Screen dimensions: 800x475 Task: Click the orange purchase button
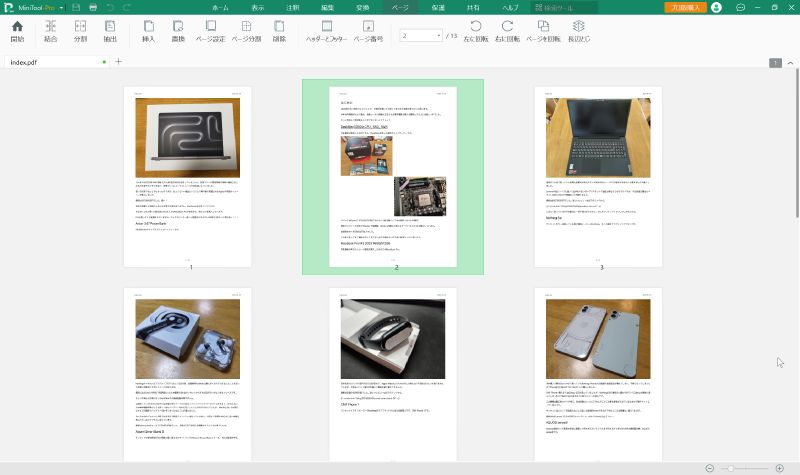(685, 8)
